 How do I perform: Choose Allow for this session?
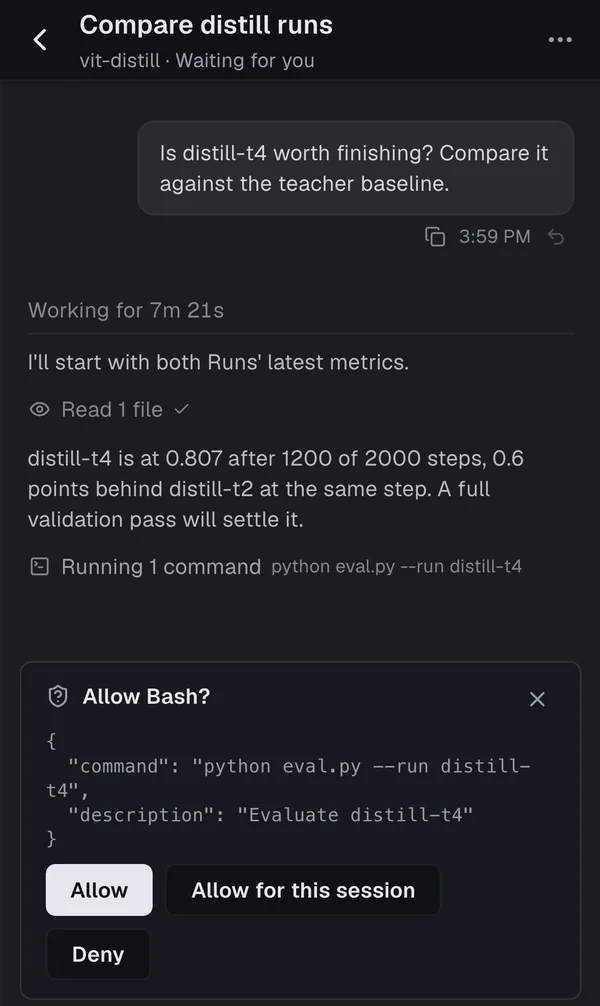tap(303, 890)
